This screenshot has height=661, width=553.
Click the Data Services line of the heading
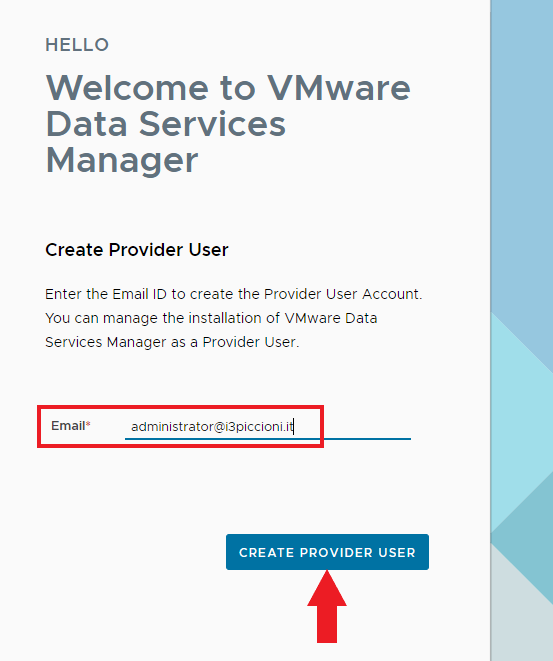166,124
